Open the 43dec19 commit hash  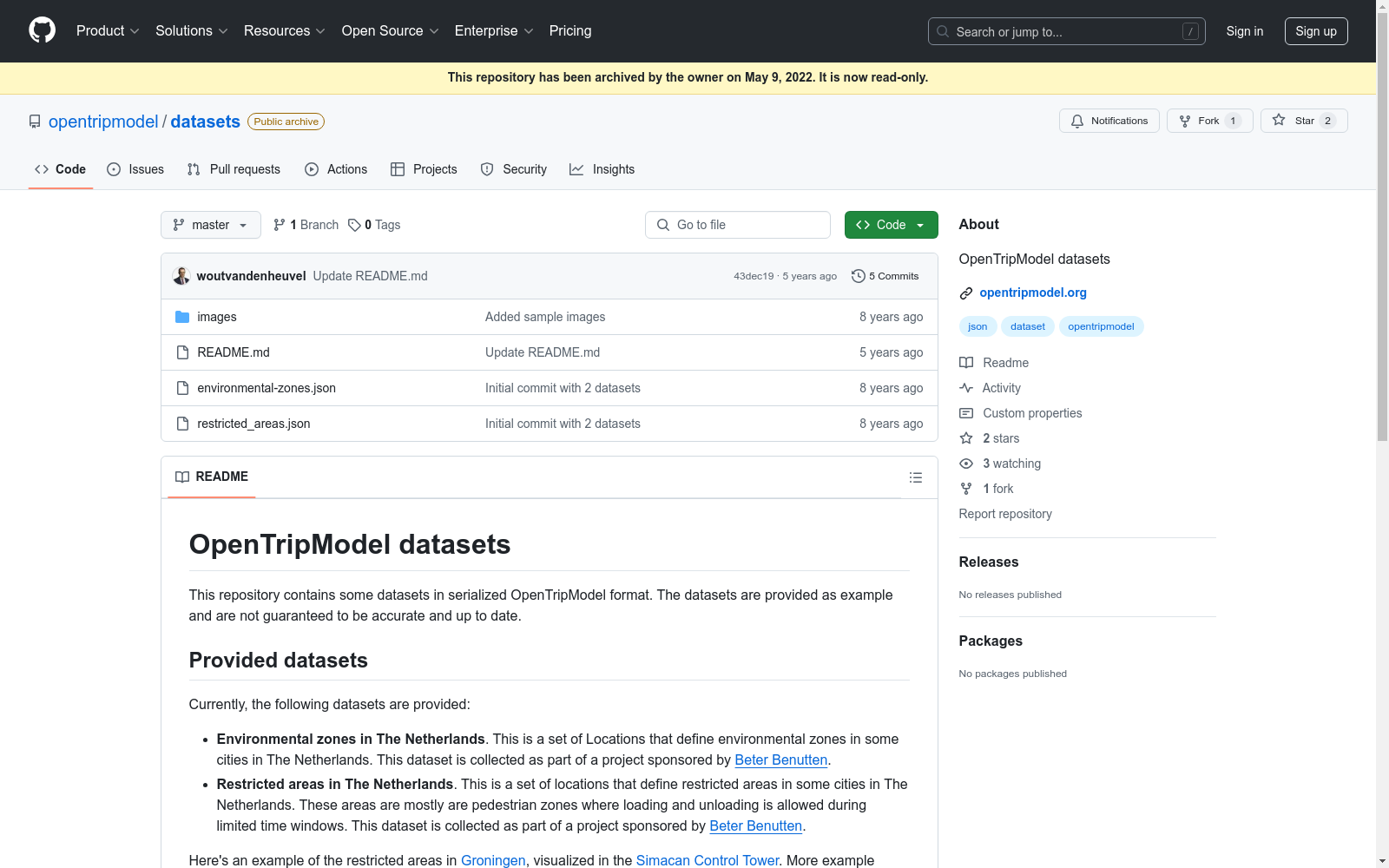click(x=754, y=276)
